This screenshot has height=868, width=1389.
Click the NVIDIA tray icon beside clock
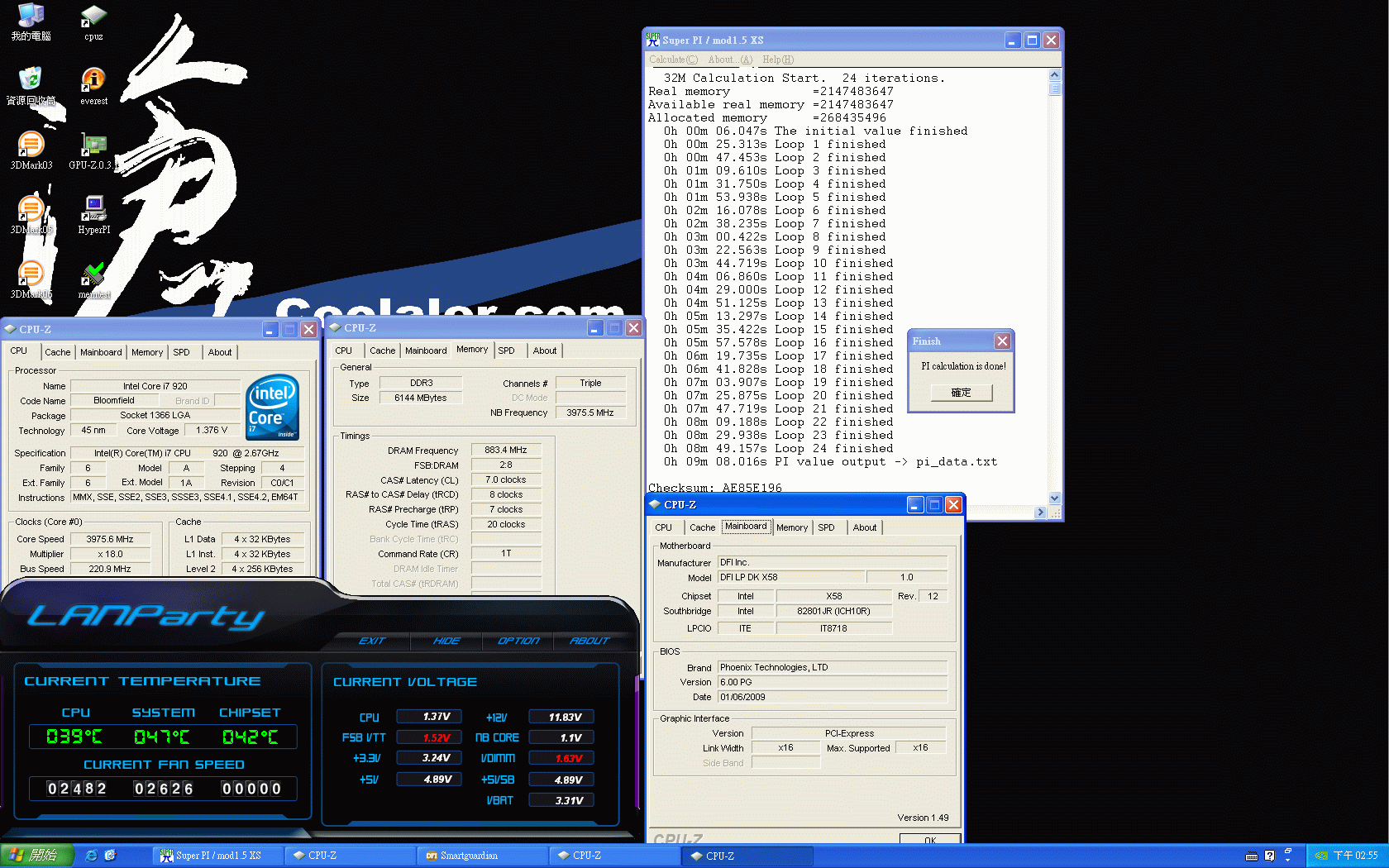click(1321, 856)
